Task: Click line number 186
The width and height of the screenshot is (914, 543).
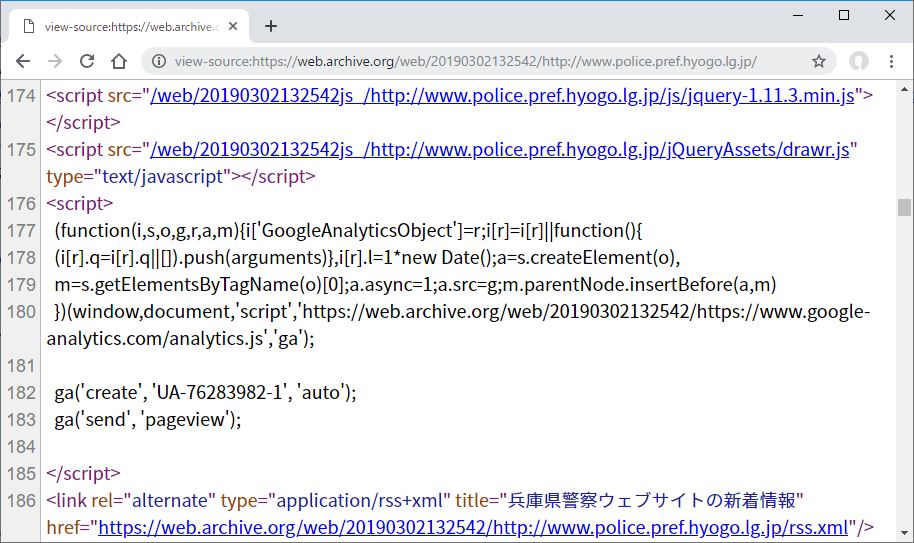Action: (22, 500)
